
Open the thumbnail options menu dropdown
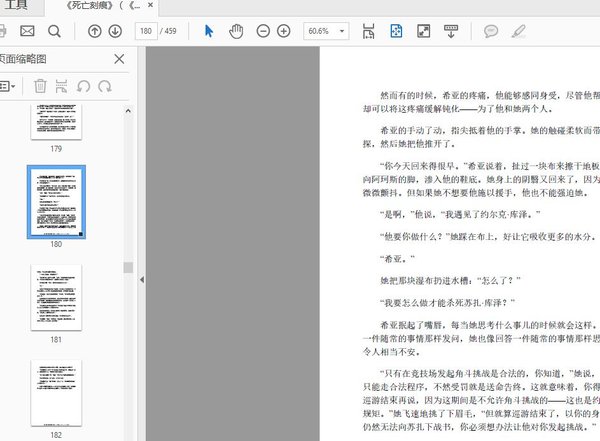tap(7, 86)
